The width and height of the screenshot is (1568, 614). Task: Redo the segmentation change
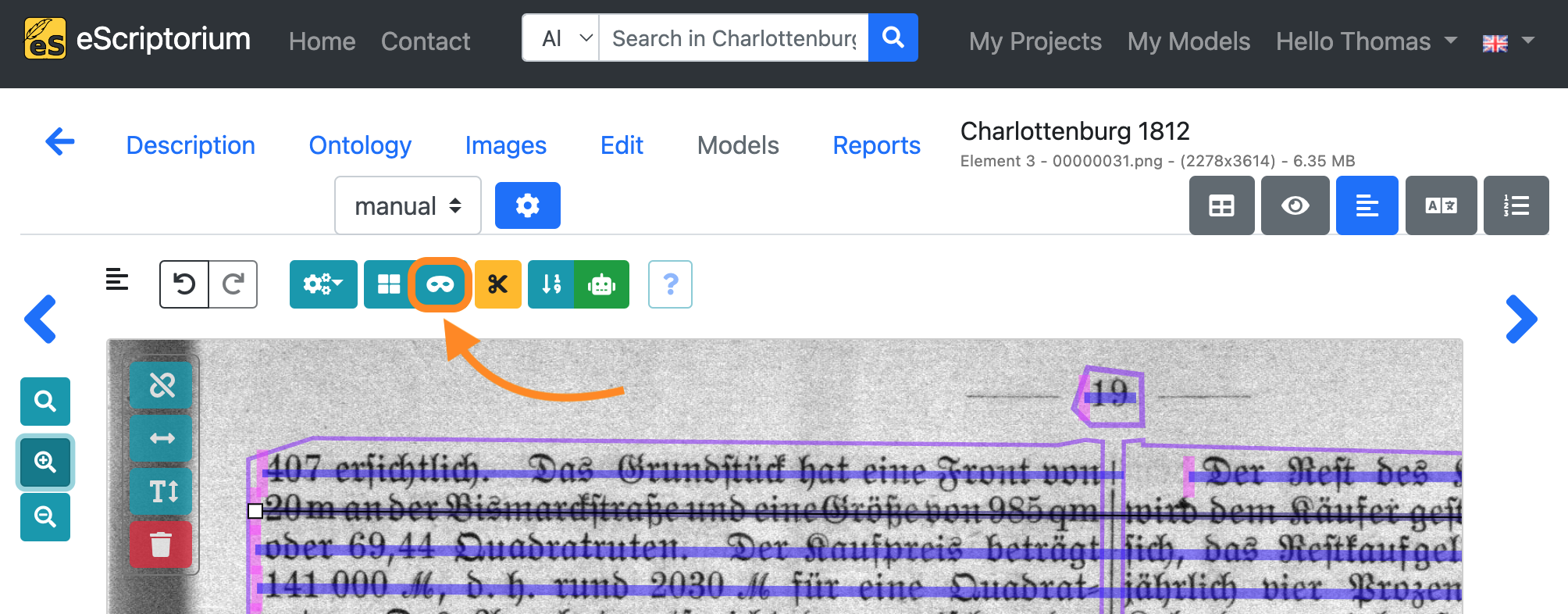233,284
